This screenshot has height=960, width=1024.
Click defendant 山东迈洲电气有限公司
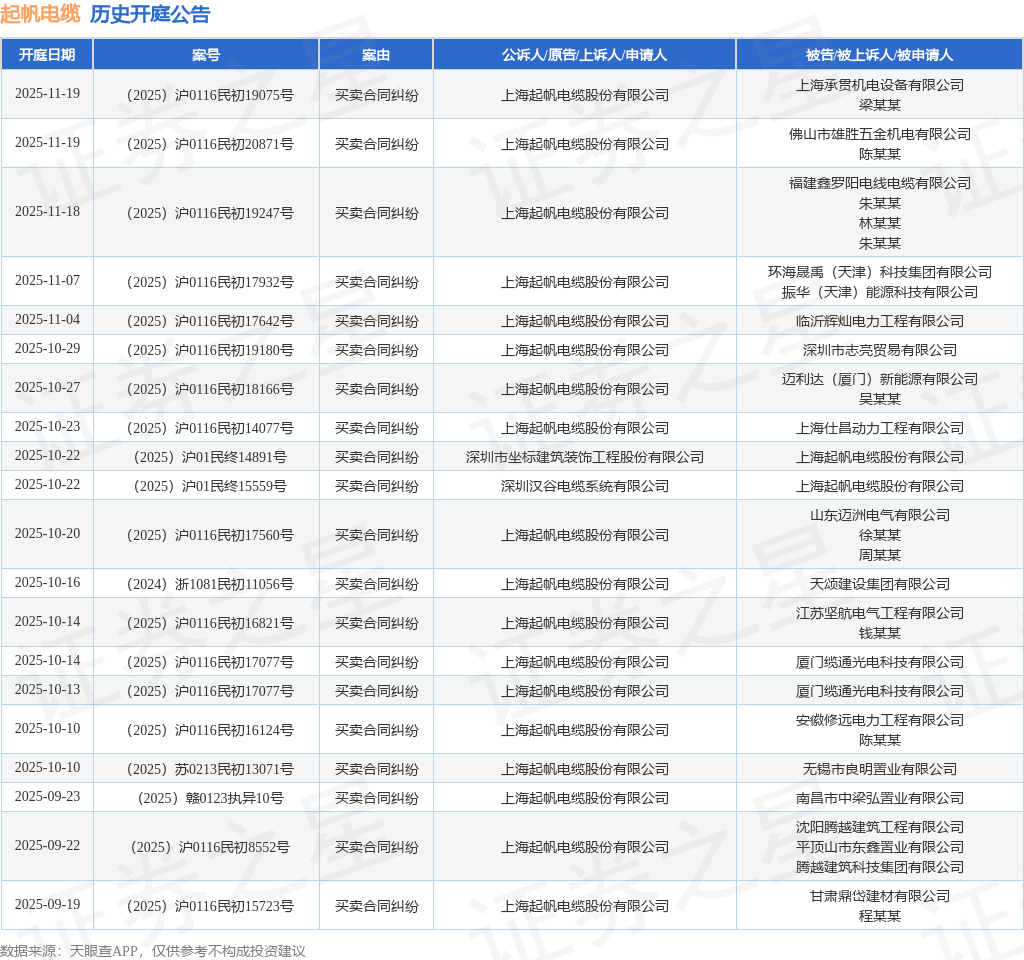point(880,515)
